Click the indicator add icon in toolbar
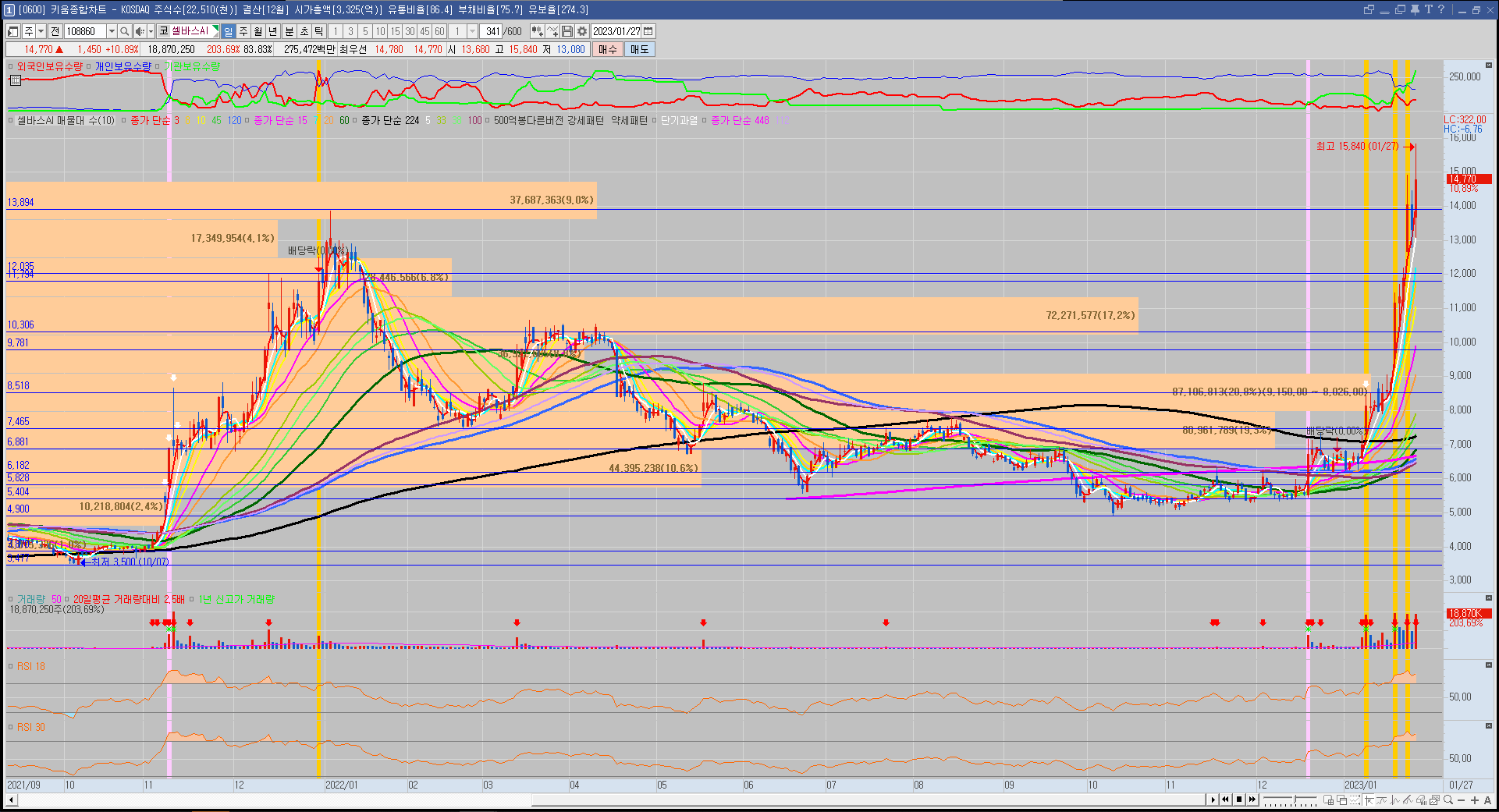This screenshot has height=812, width=1499. tap(537, 31)
